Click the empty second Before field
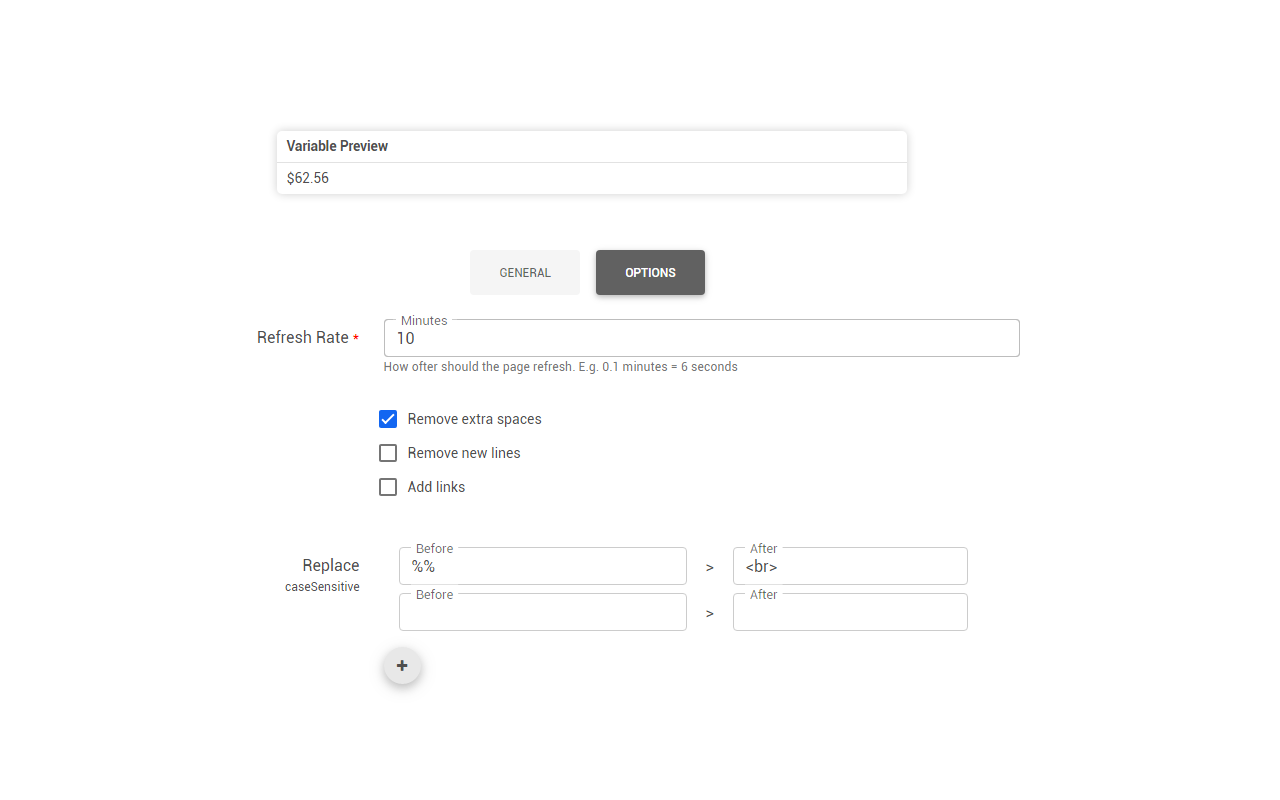Viewport: 1280px width, 800px height. (543, 612)
